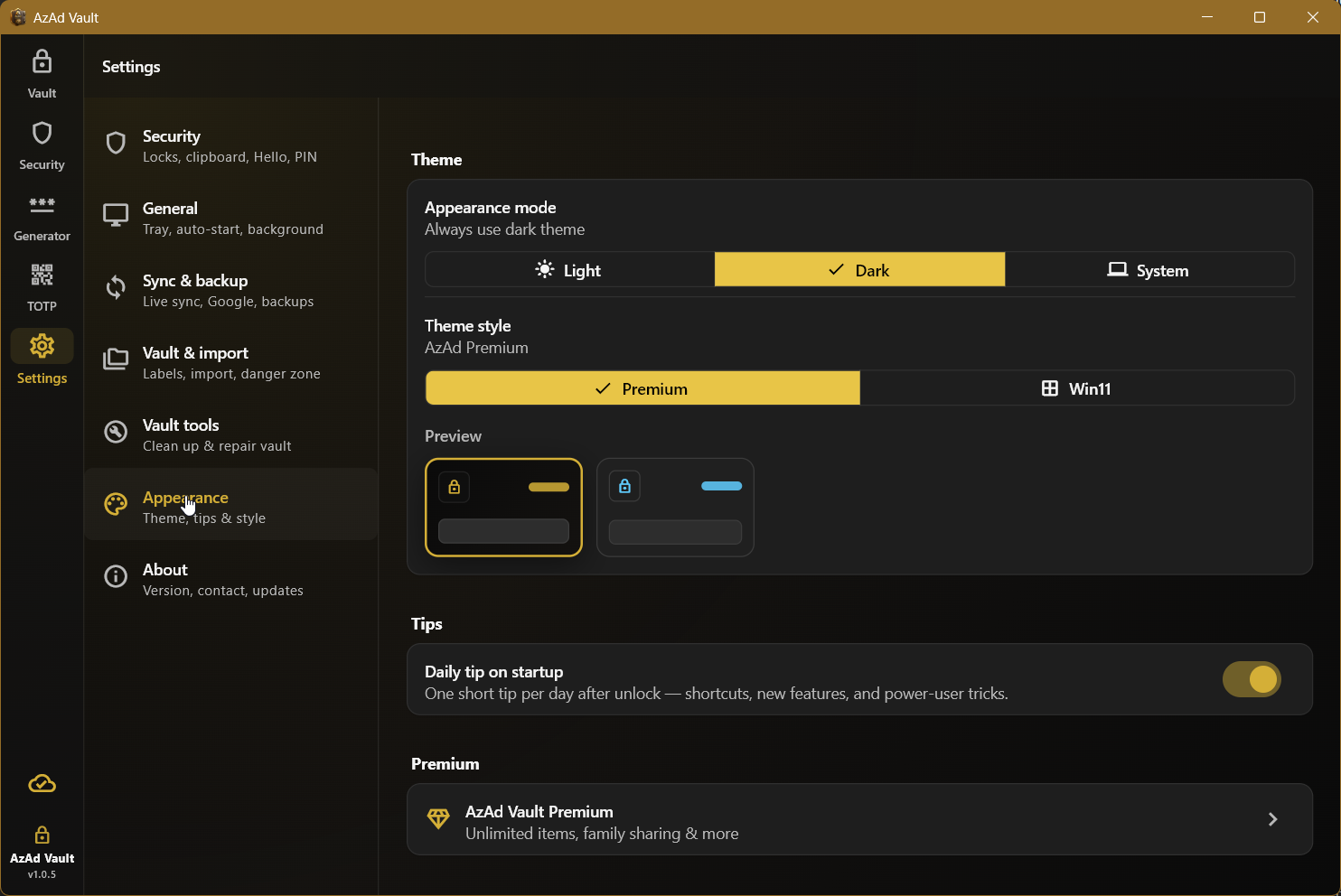Click the 'Always use dark theme' description

point(504,229)
